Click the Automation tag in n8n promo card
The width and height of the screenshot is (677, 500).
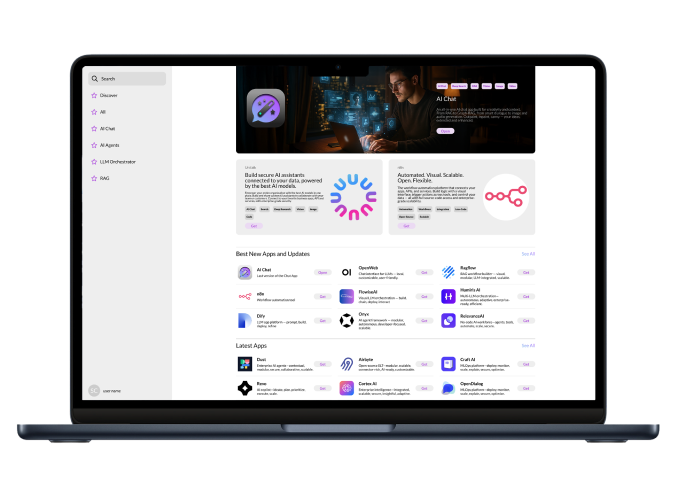[x=405, y=209]
